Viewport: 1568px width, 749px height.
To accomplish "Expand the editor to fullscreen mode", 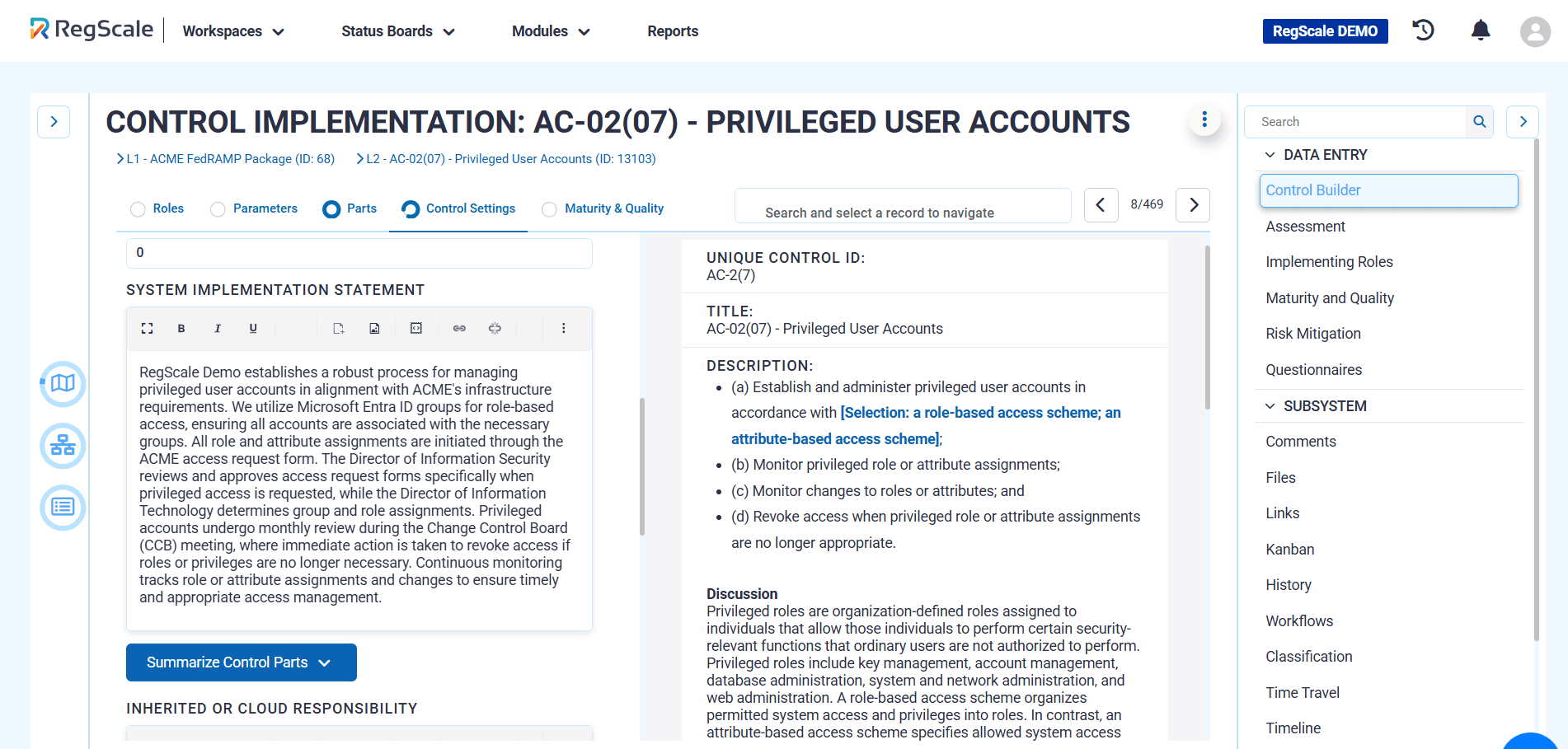I will pos(147,328).
